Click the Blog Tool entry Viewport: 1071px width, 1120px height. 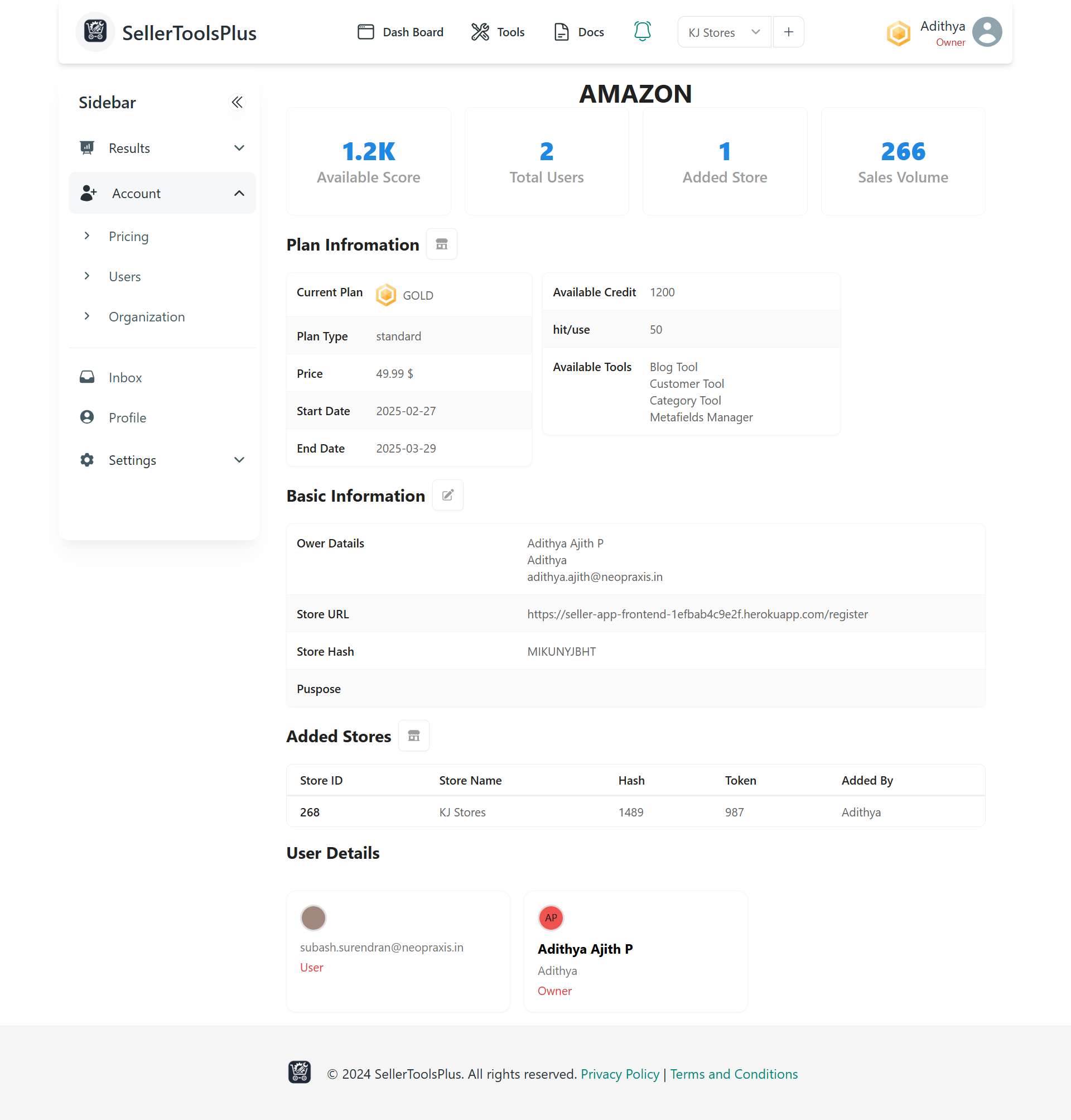673,367
